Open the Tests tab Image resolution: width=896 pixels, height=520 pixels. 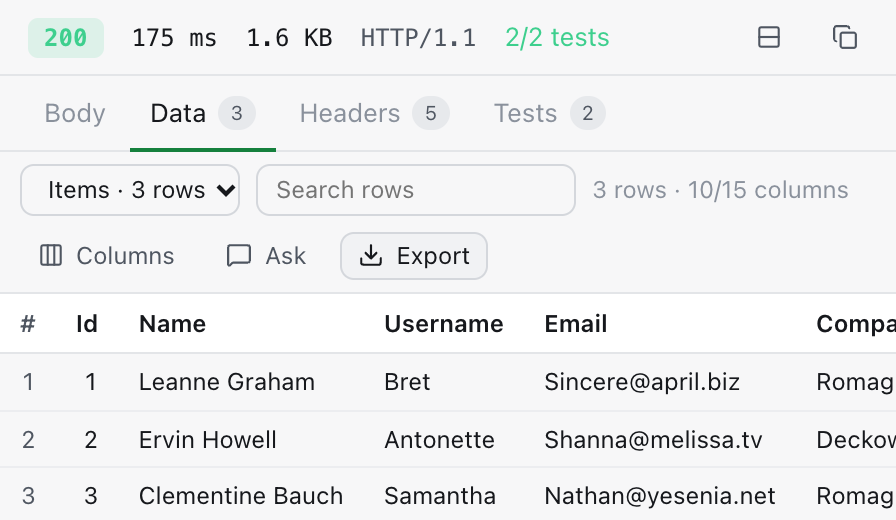[549, 113]
